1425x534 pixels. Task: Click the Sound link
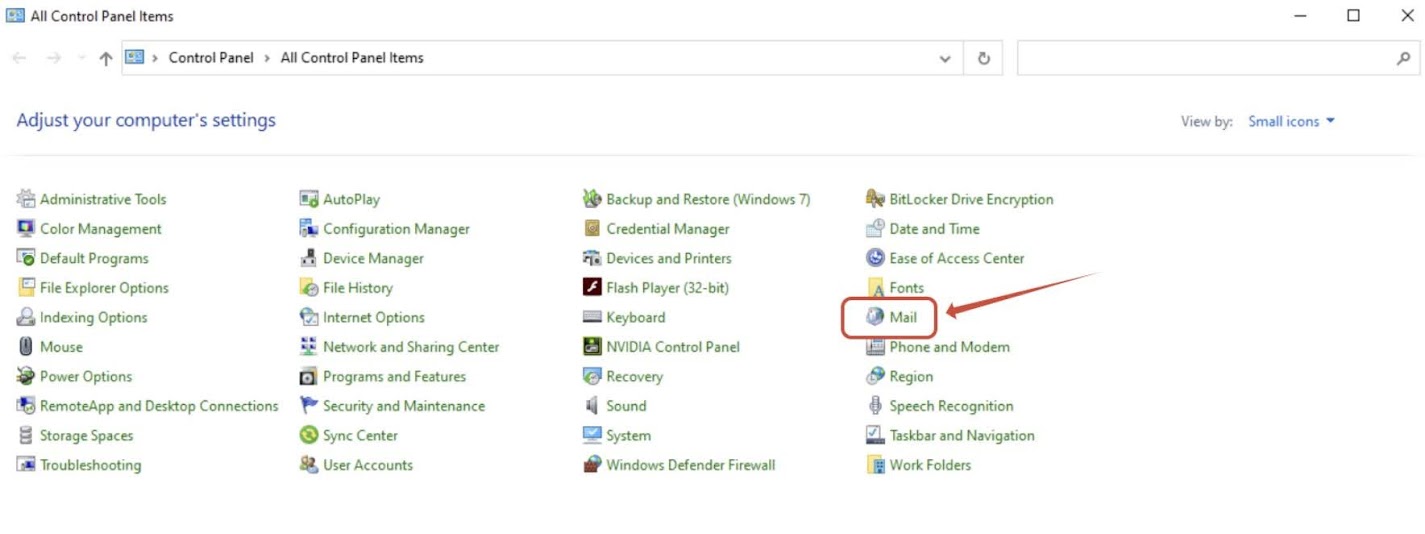[x=626, y=406]
